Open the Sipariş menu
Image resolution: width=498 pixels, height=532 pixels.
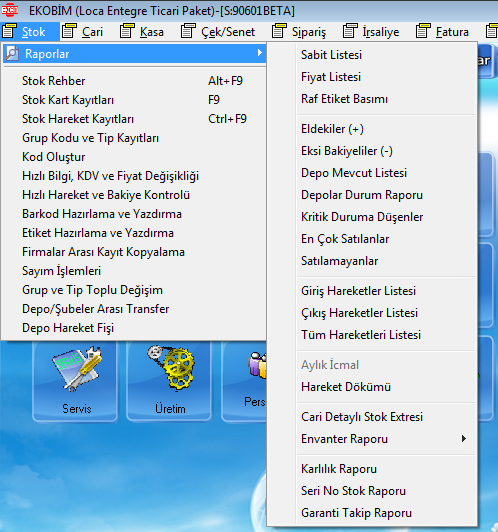[x=309, y=32]
